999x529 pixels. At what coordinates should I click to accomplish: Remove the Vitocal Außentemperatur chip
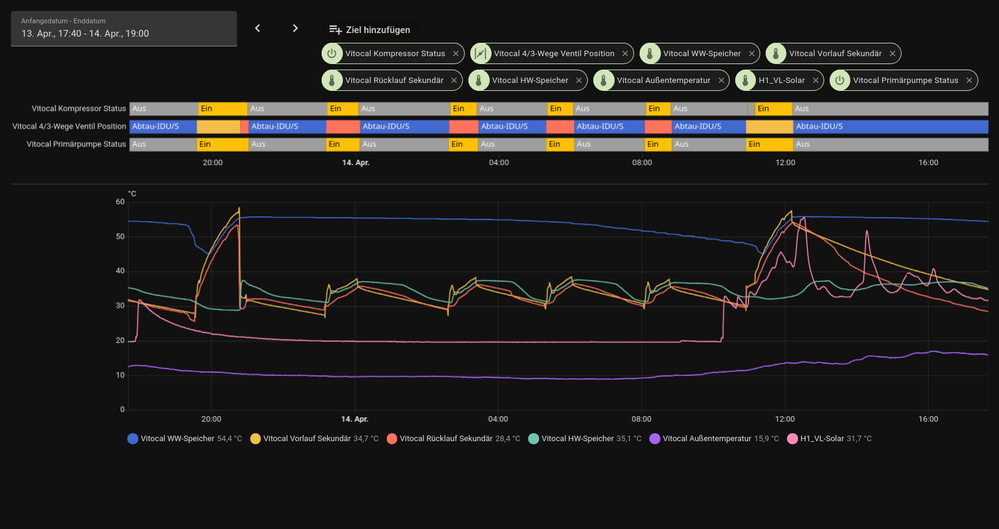[721, 80]
